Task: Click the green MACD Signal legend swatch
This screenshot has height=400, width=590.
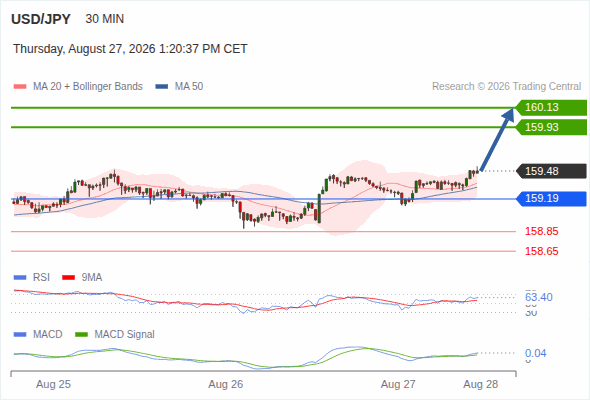Action: 81,335
